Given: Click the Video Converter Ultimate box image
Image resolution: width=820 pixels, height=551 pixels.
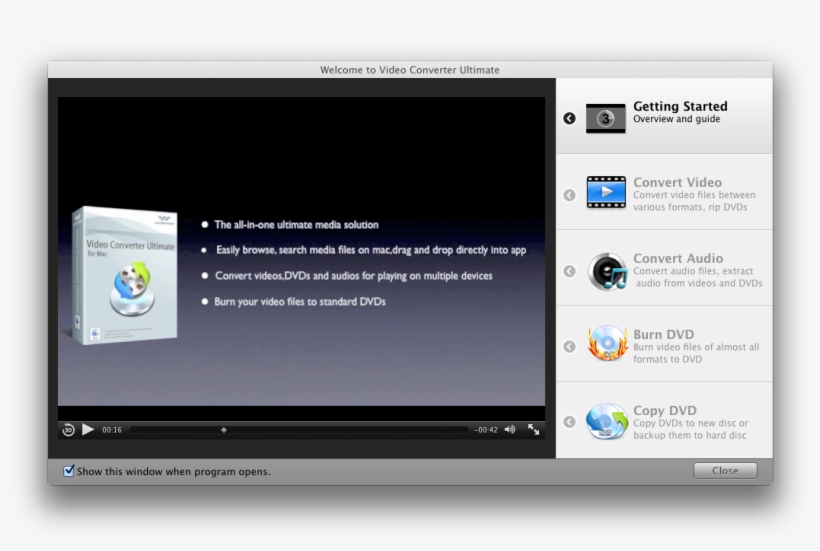Looking at the screenshot, I should [123, 275].
